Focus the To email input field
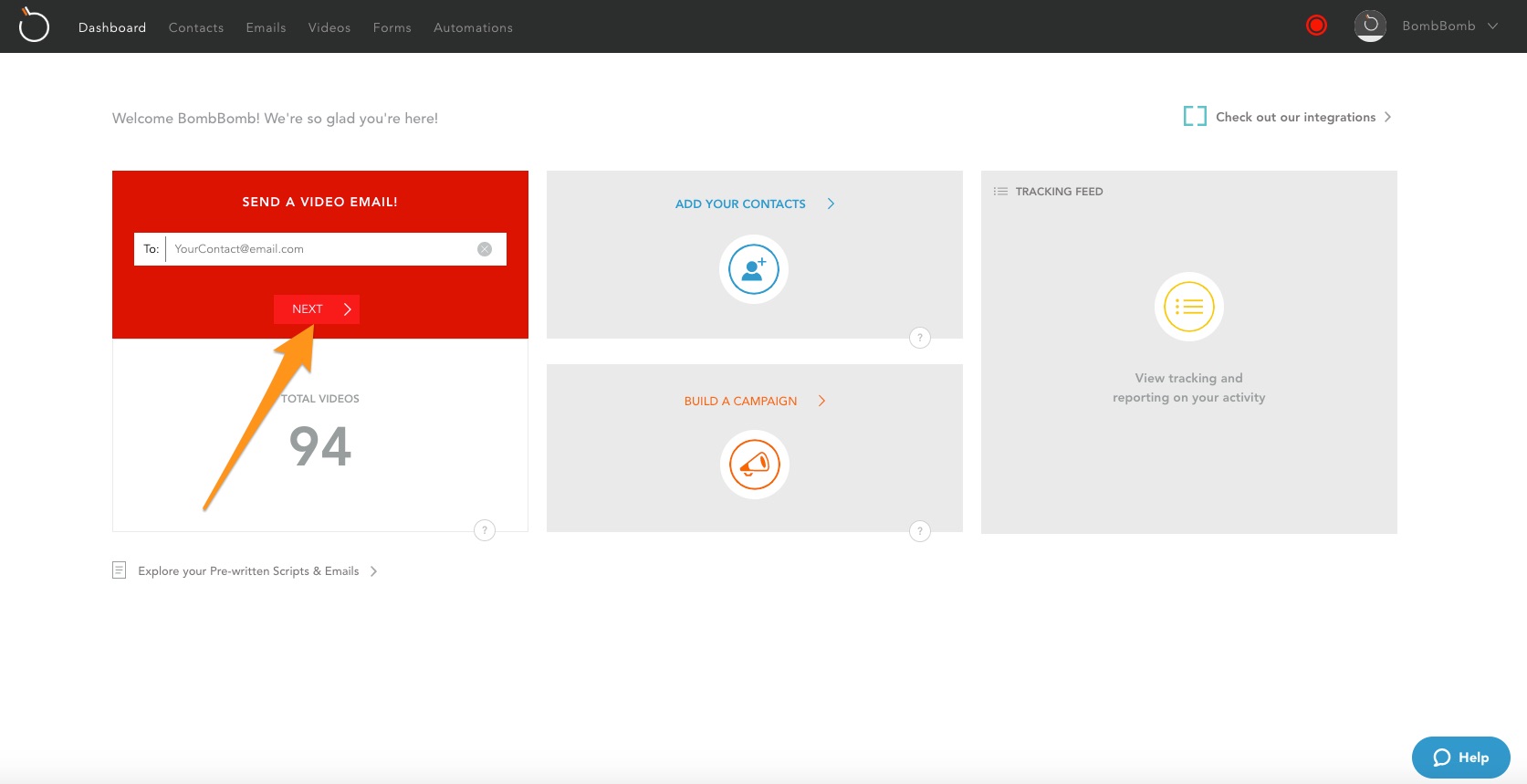The image size is (1527, 784). (x=320, y=249)
